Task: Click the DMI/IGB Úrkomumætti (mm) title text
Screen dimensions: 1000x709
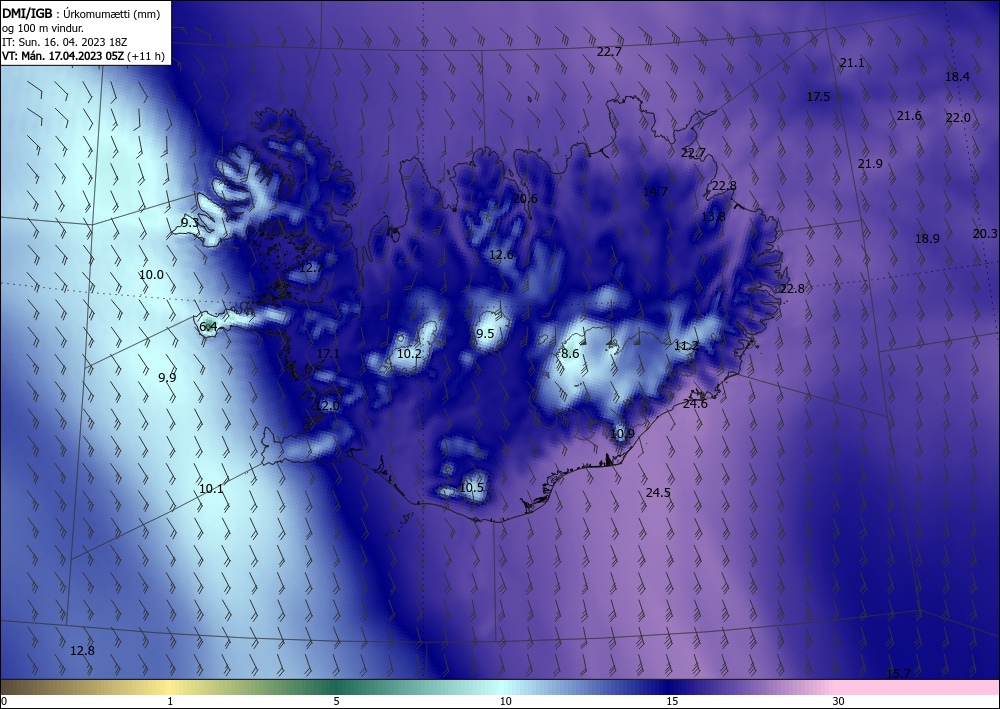Action: (x=81, y=13)
